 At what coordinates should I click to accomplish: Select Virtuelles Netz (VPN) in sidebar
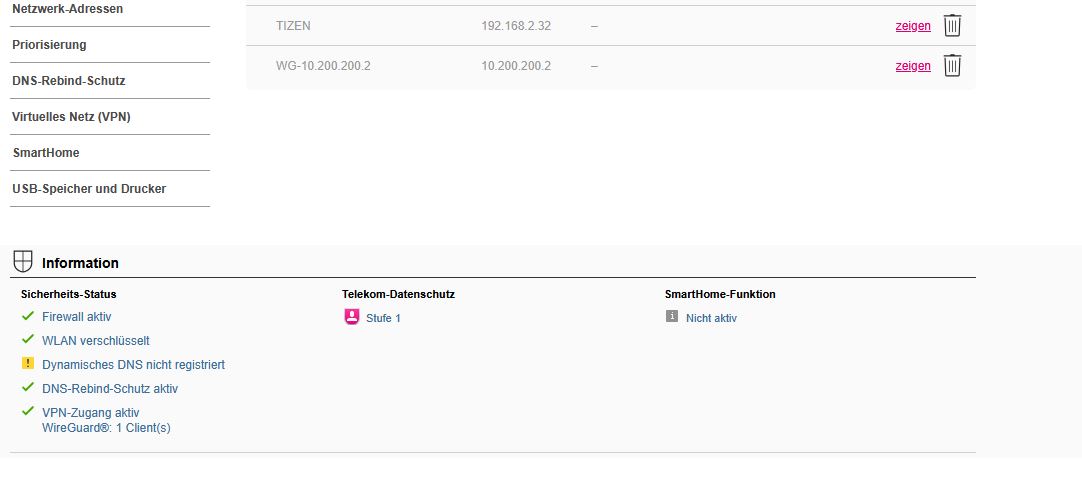(71, 117)
